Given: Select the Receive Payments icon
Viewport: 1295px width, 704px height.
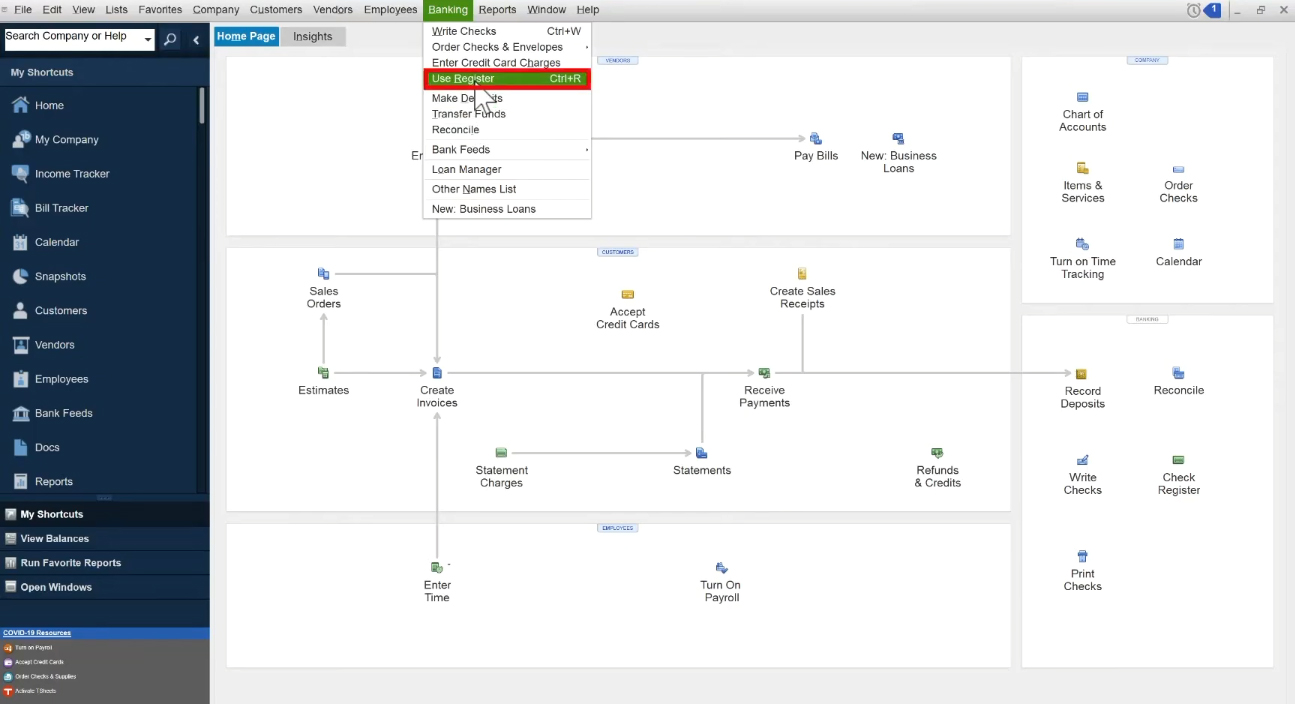Looking at the screenshot, I should click(x=764, y=373).
